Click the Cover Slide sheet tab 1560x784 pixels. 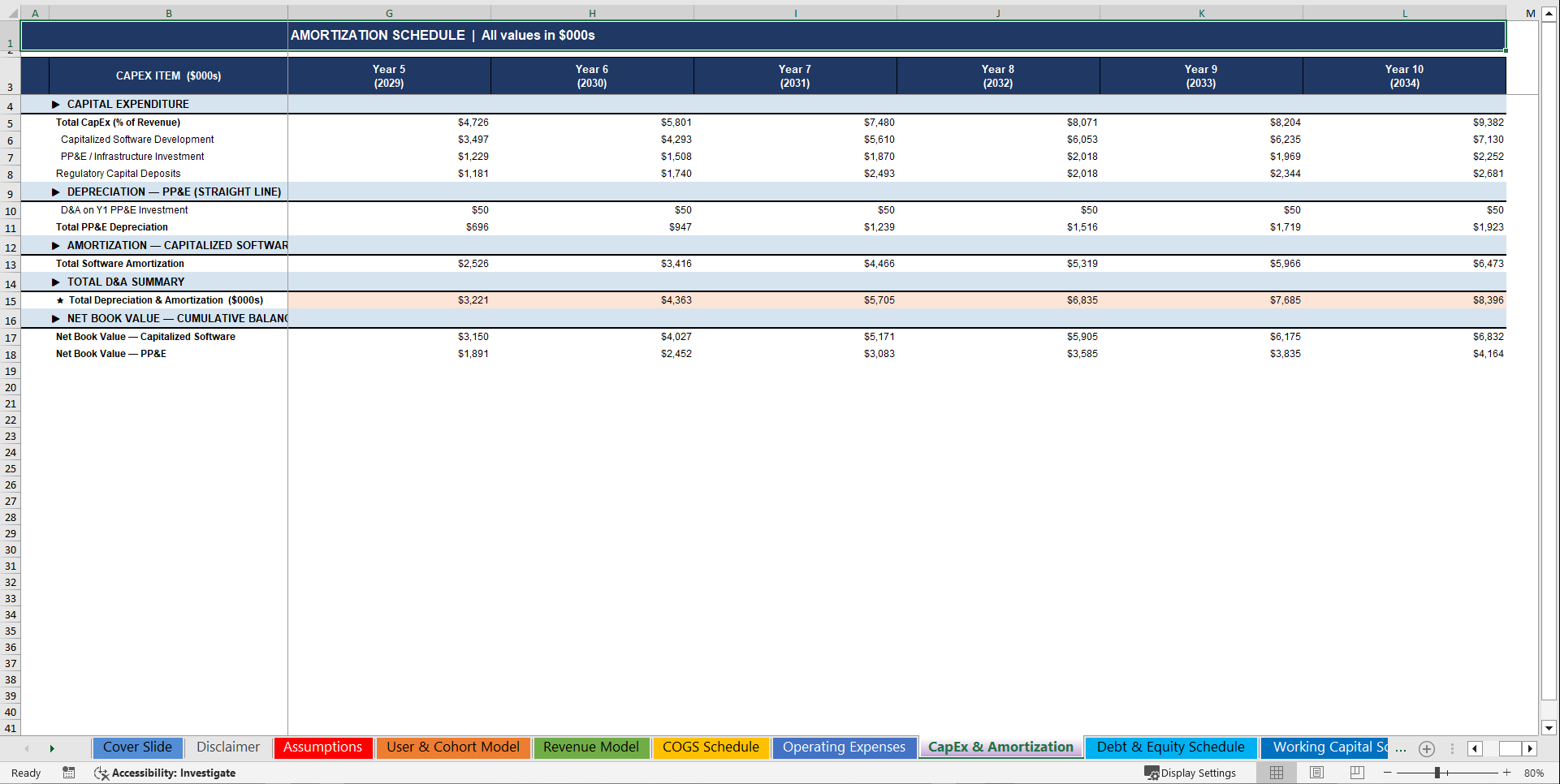coord(137,747)
